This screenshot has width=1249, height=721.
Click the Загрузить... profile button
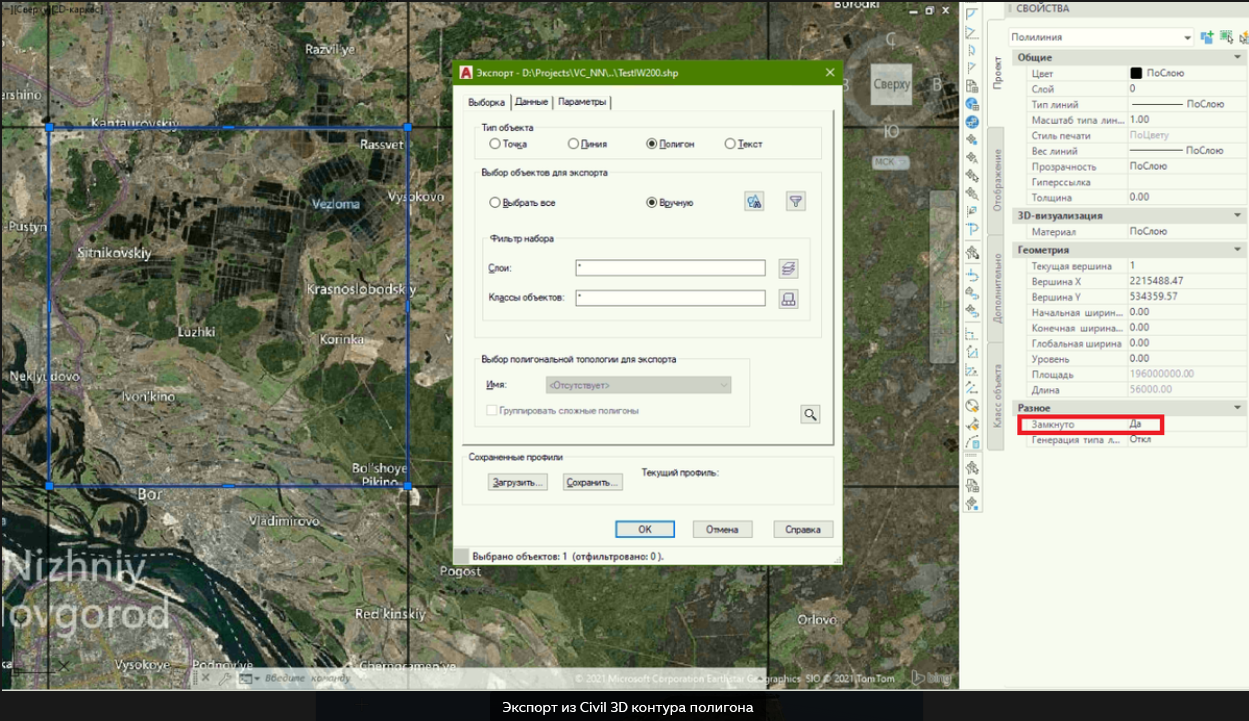point(518,482)
